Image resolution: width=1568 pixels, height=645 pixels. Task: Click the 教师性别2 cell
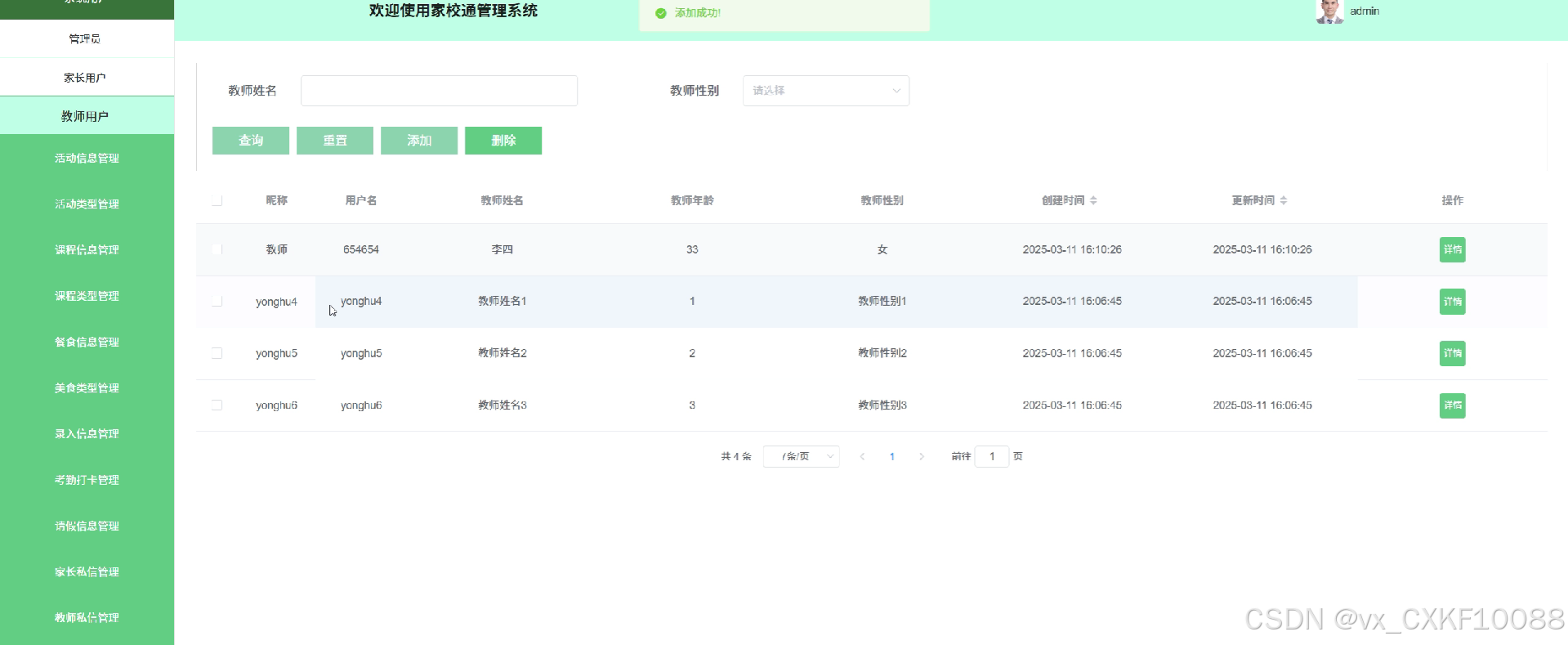(x=882, y=353)
